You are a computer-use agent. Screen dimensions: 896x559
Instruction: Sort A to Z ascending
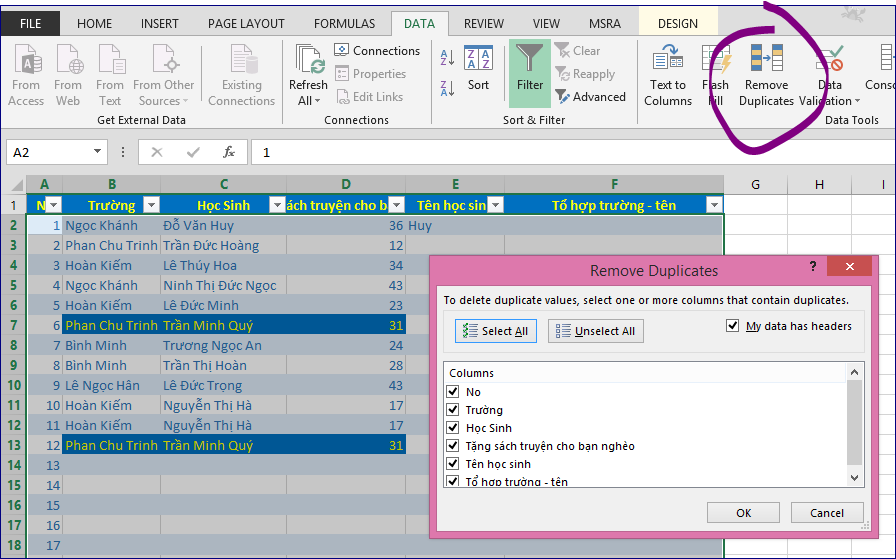[447, 58]
